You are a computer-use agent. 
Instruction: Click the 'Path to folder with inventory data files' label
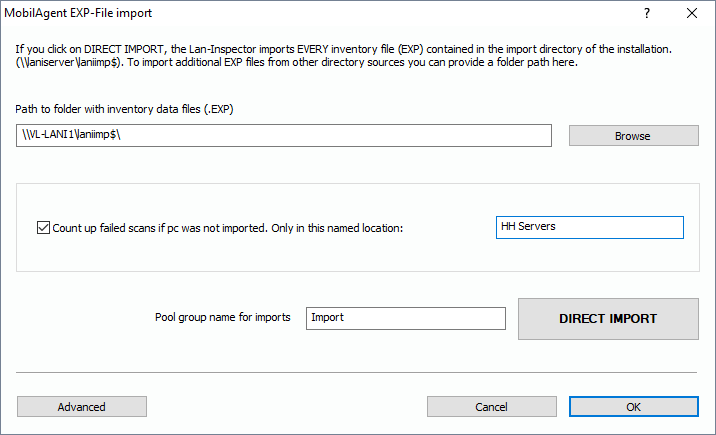click(130, 109)
